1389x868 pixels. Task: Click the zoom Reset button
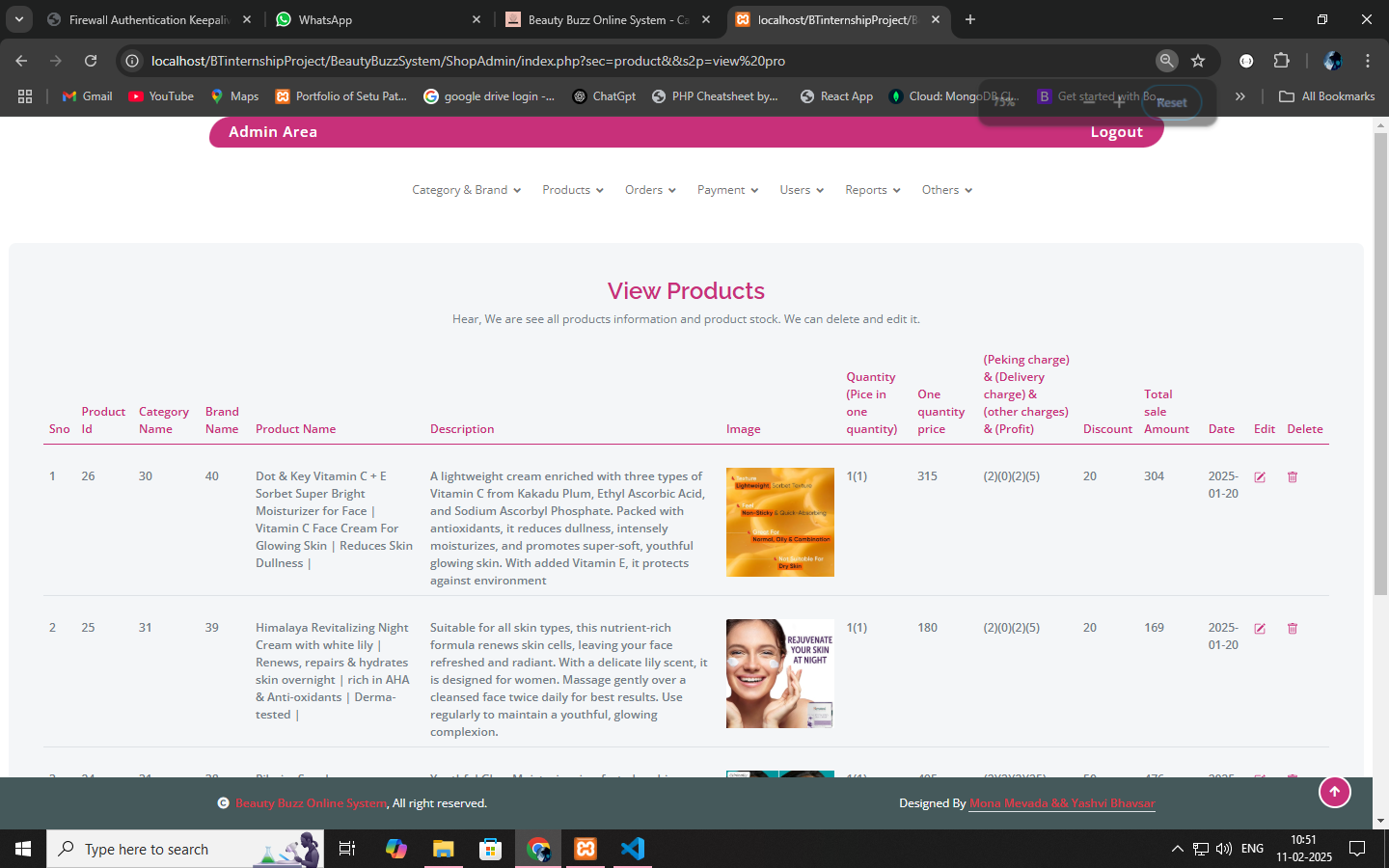tap(1172, 102)
